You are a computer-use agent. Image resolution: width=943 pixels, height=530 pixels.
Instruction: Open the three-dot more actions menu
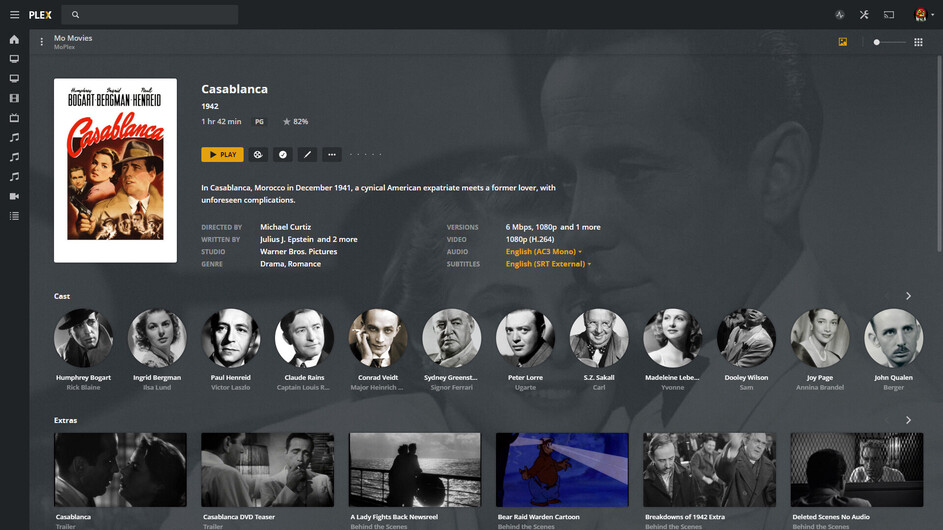tap(332, 155)
